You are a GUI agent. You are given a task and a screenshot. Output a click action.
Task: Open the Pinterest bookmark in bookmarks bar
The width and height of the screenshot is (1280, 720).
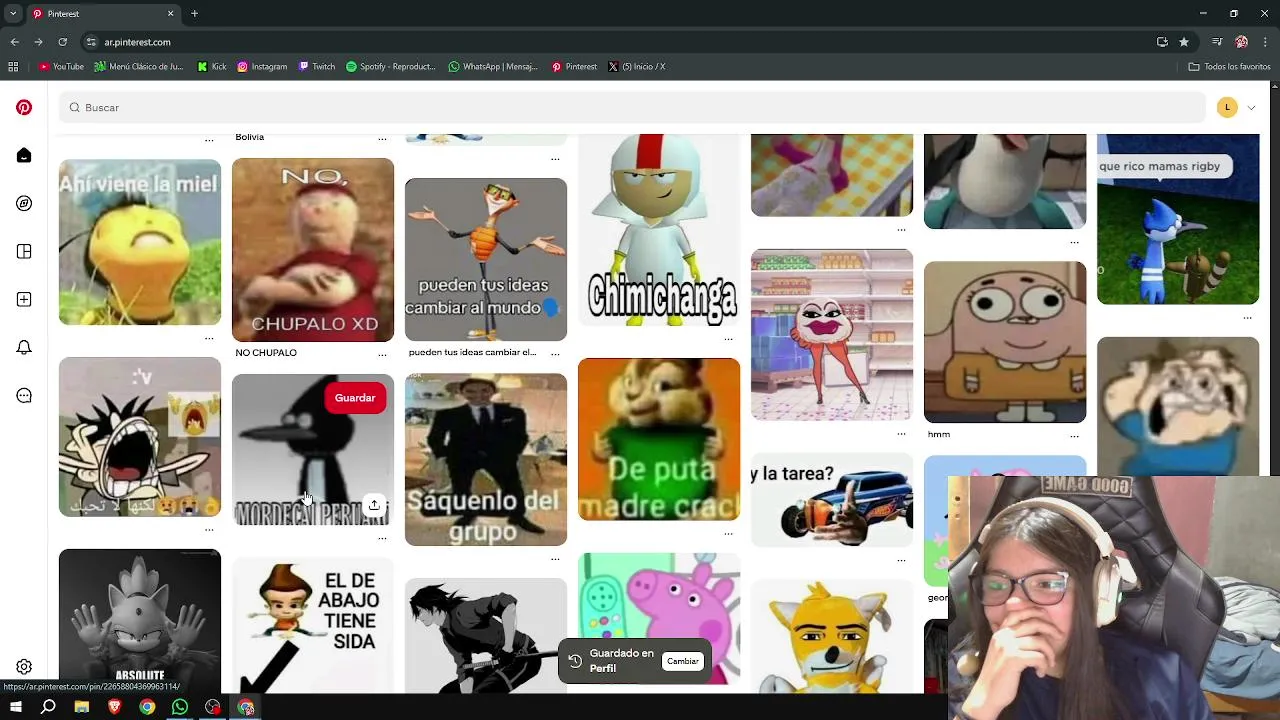tap(574, 67)
